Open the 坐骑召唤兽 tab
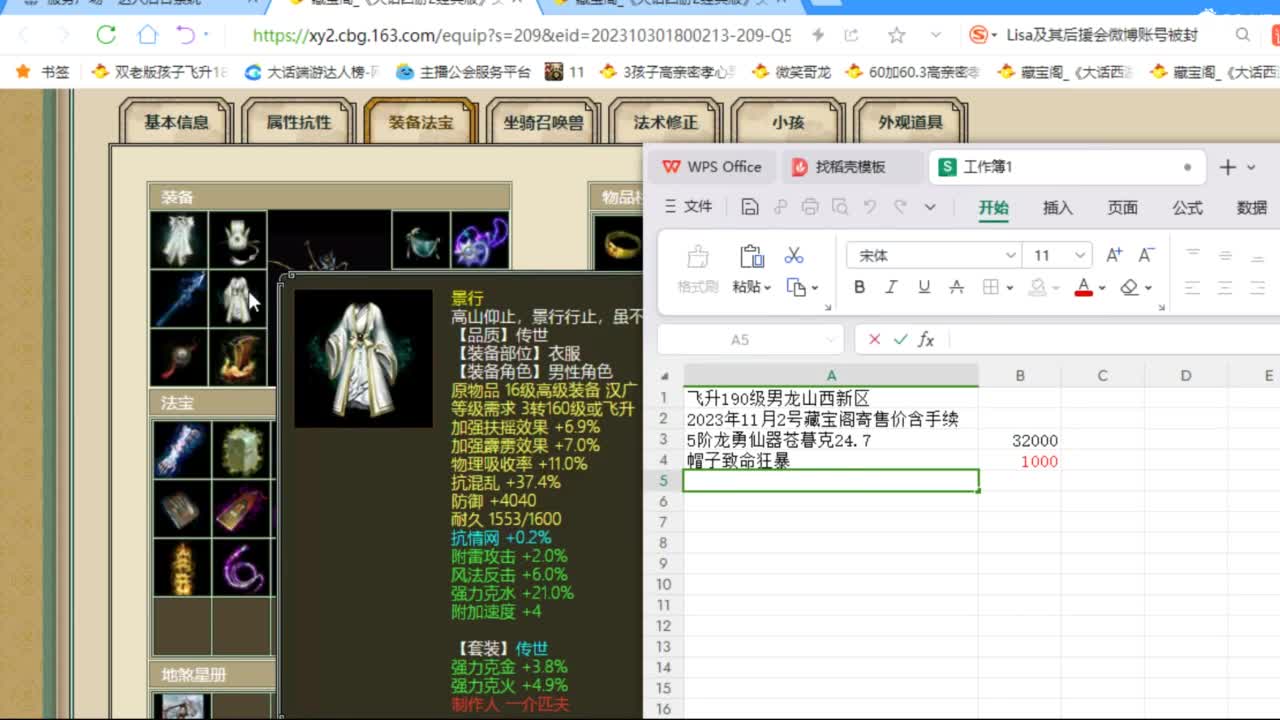 [544, 123]
